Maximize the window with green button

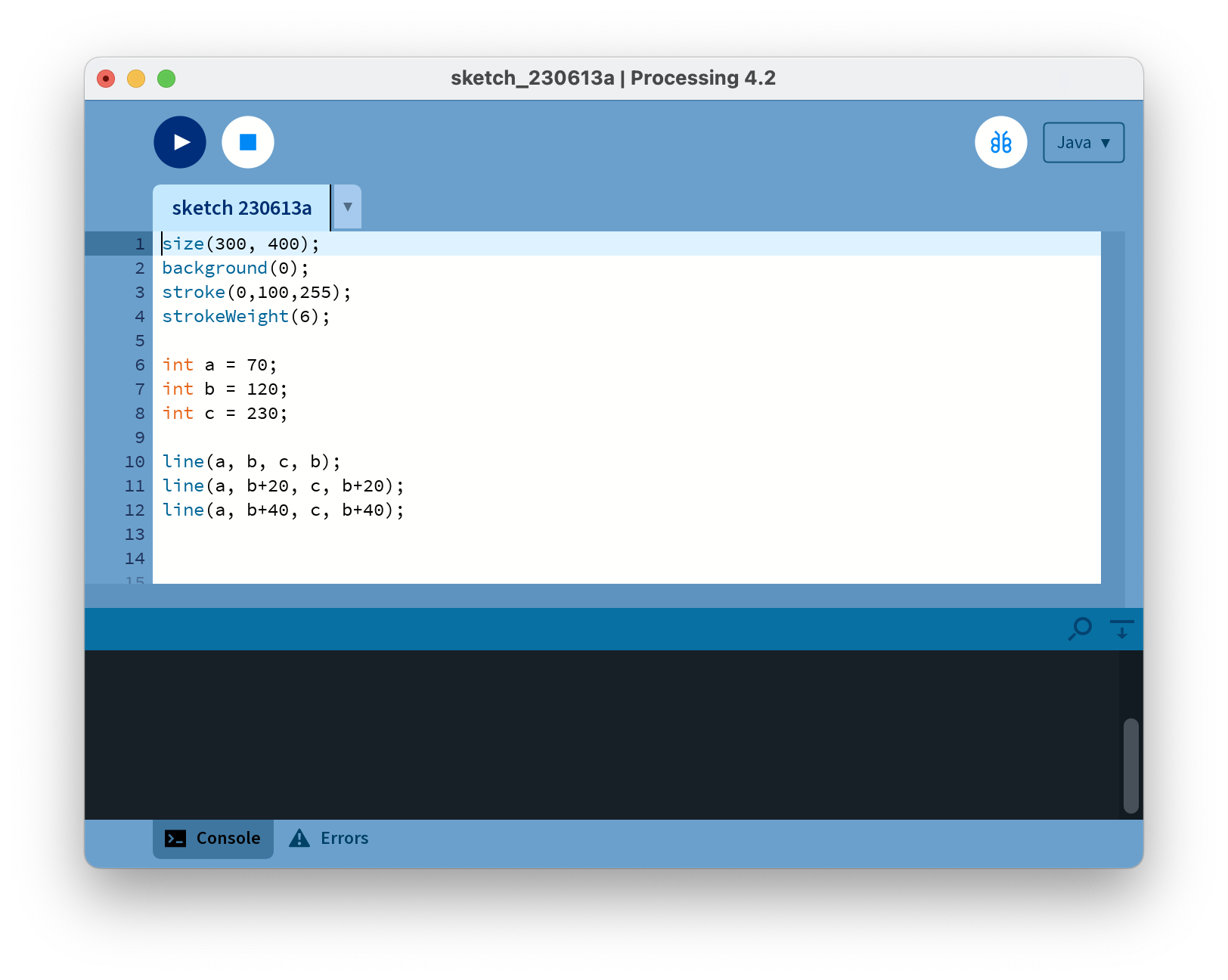pyautogui.click(x=166, y=79)
